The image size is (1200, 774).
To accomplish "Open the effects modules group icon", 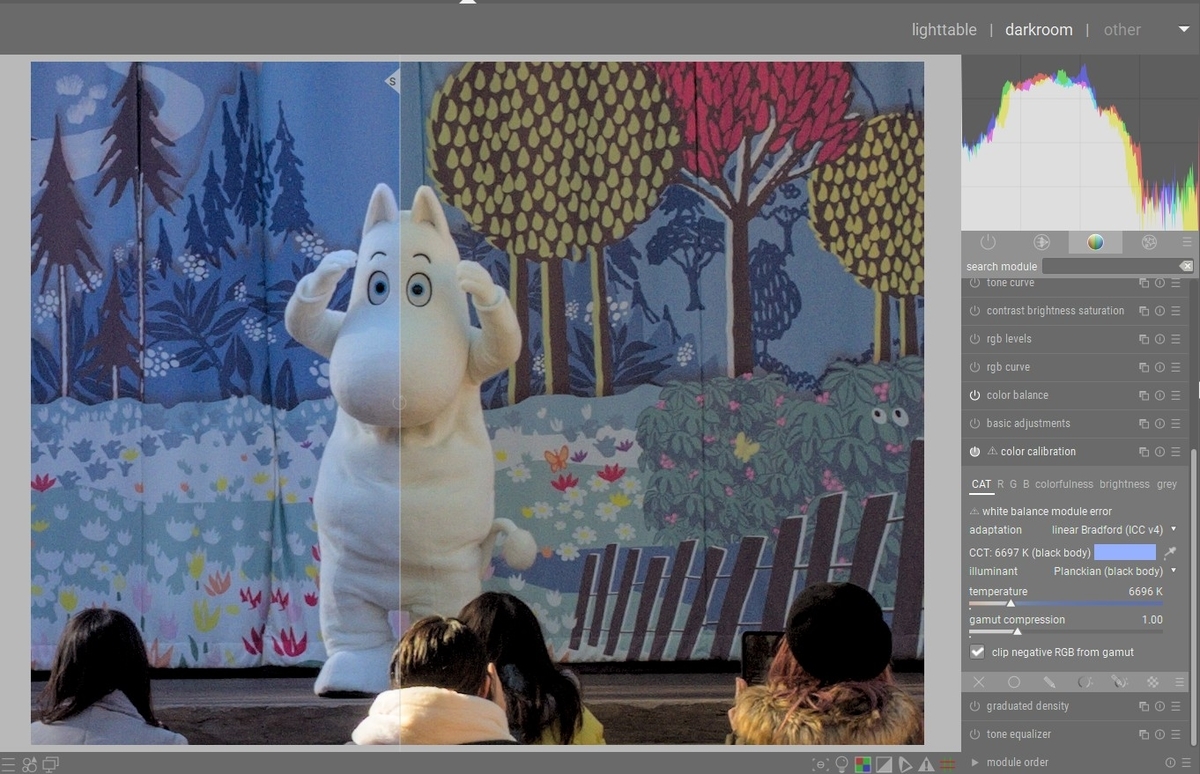I will tap(1149, 242).
